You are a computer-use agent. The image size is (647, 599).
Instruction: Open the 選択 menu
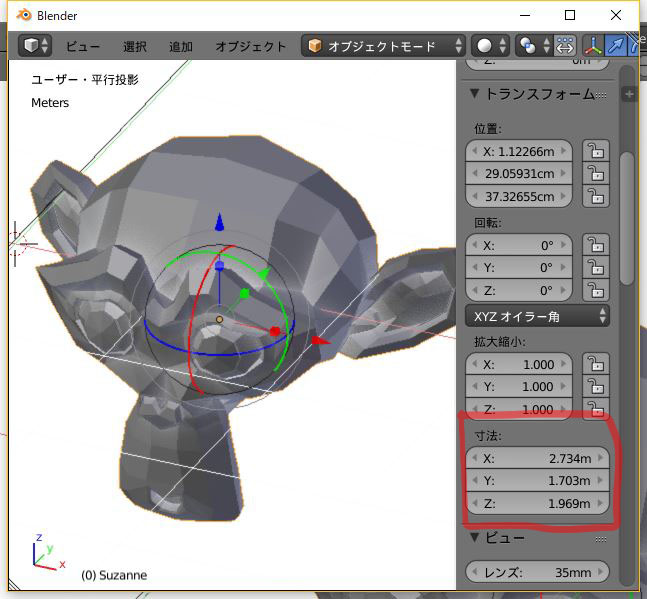pyautogui.click(x=135, y=46)
